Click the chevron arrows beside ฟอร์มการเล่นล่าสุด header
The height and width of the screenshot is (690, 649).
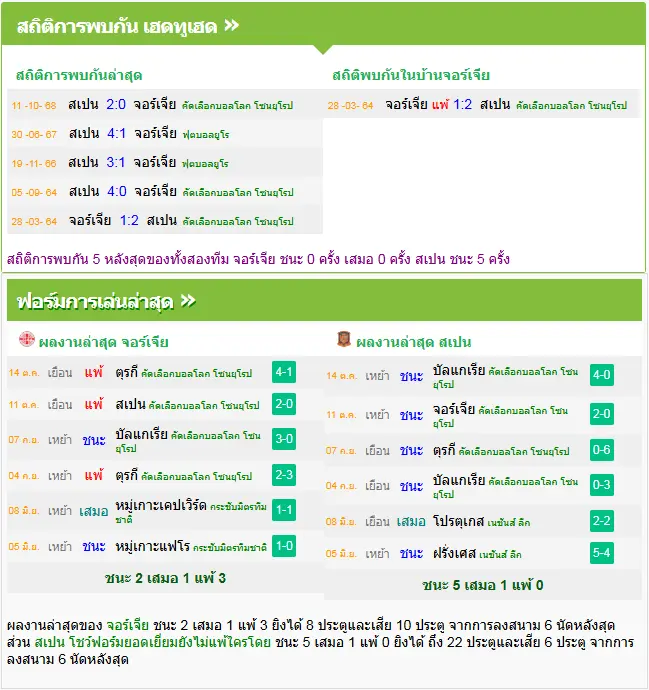(x=188, y=301)
